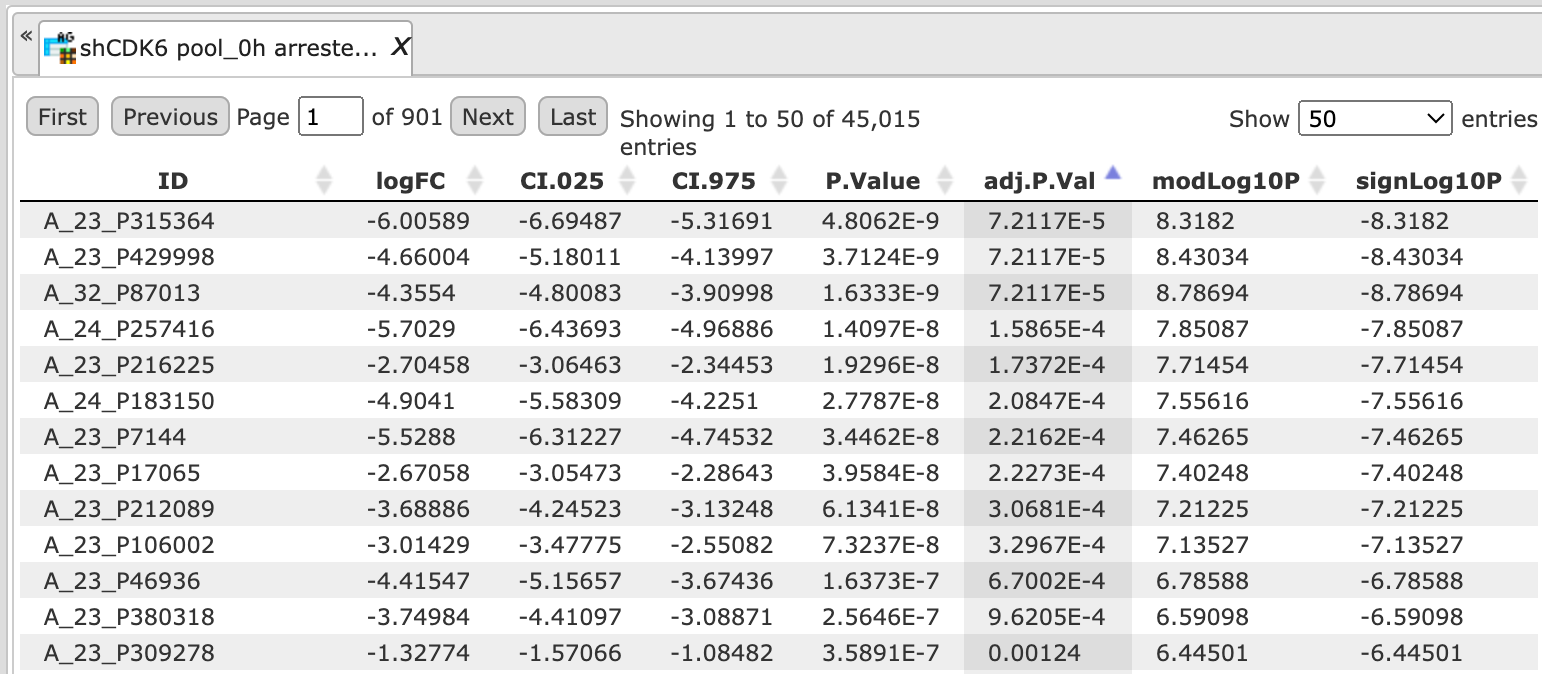This screenshot has height=674, width=1542.
Task: Select ID cell A_23_P309278
Action: [x=129, y=653]
